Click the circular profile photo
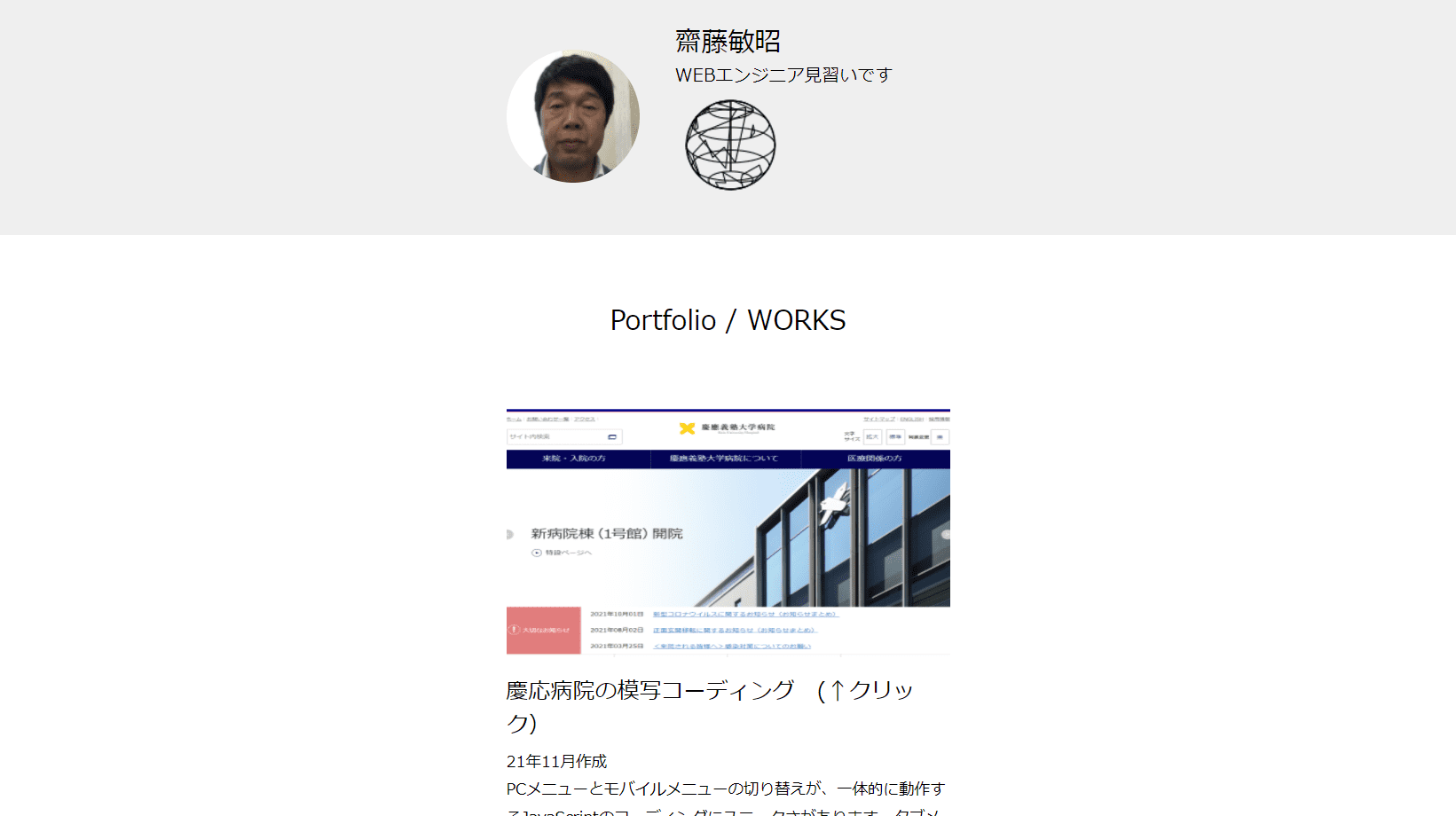 point(573,116)
